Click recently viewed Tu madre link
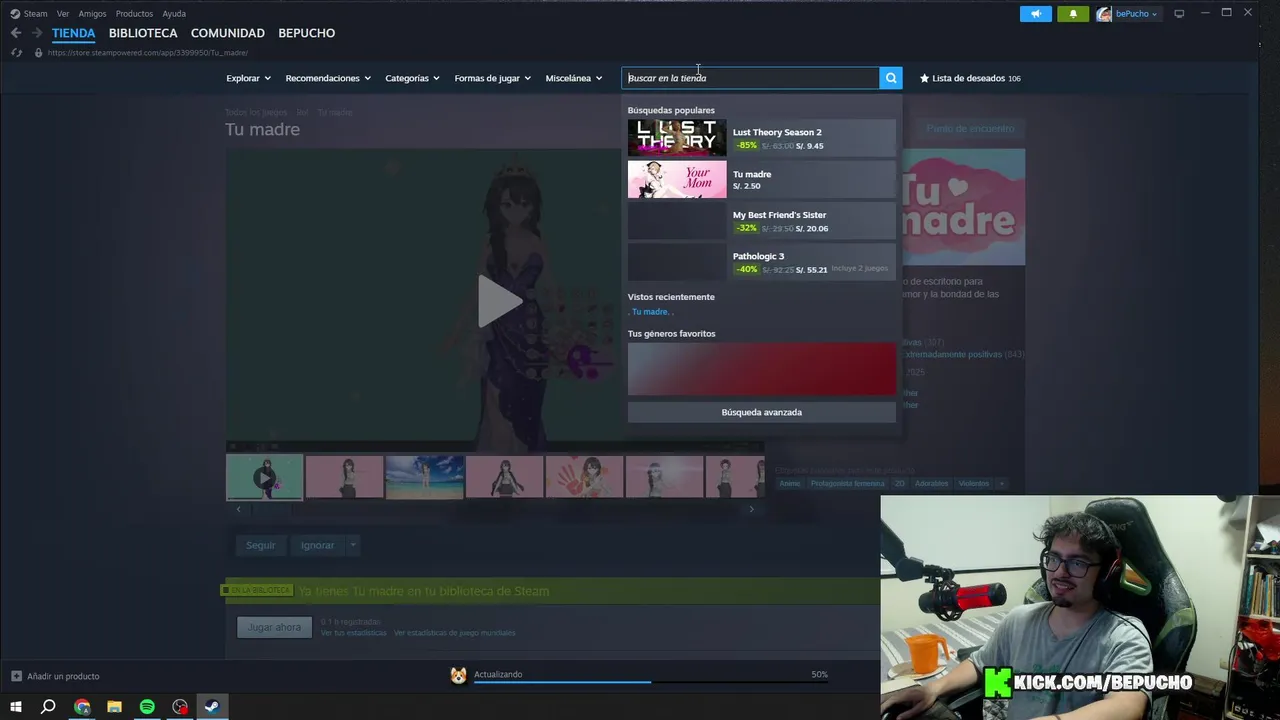Viewport: 1280px width, 720px height. (650, 312)
